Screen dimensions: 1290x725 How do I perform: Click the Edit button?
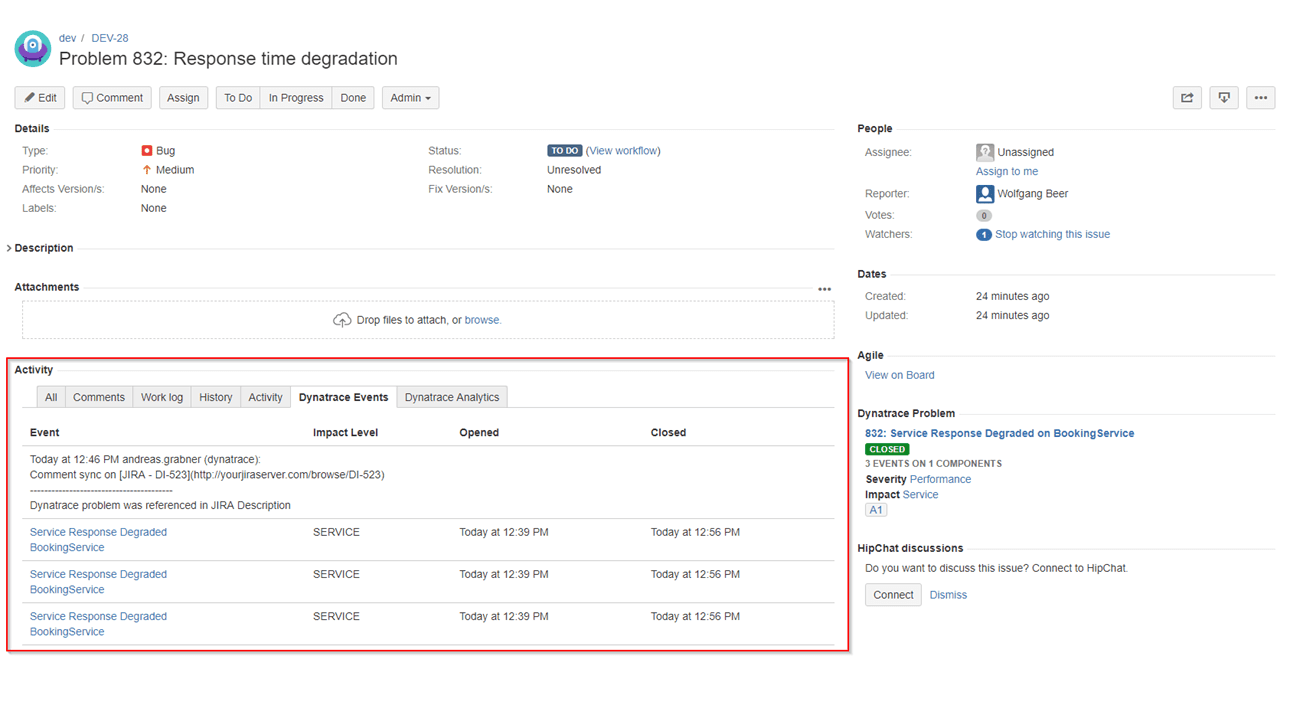point(40,98)
